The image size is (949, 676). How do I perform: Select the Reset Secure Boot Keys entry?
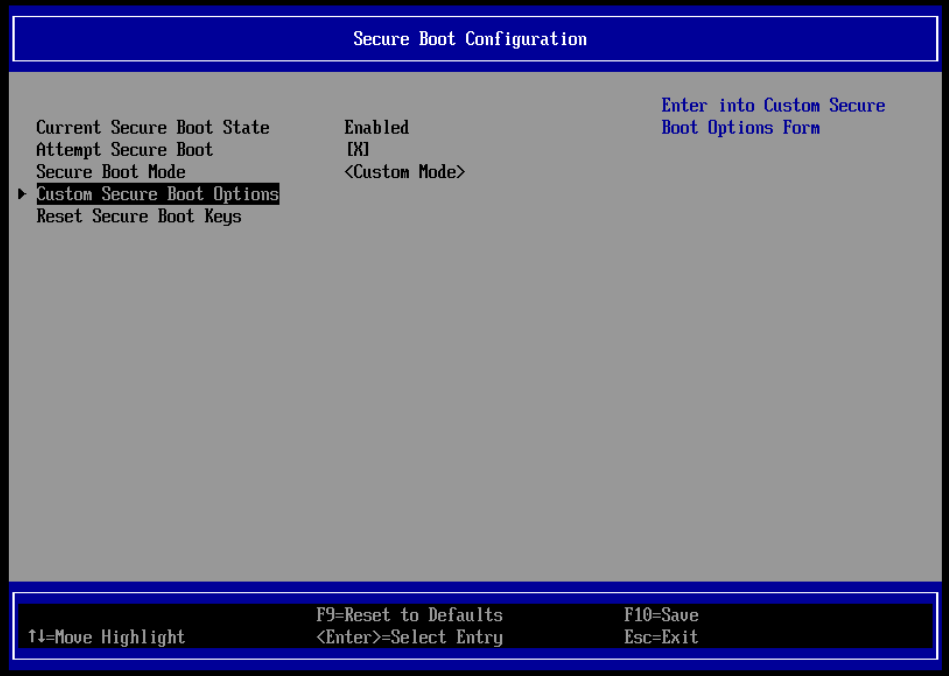coord(138,216)
